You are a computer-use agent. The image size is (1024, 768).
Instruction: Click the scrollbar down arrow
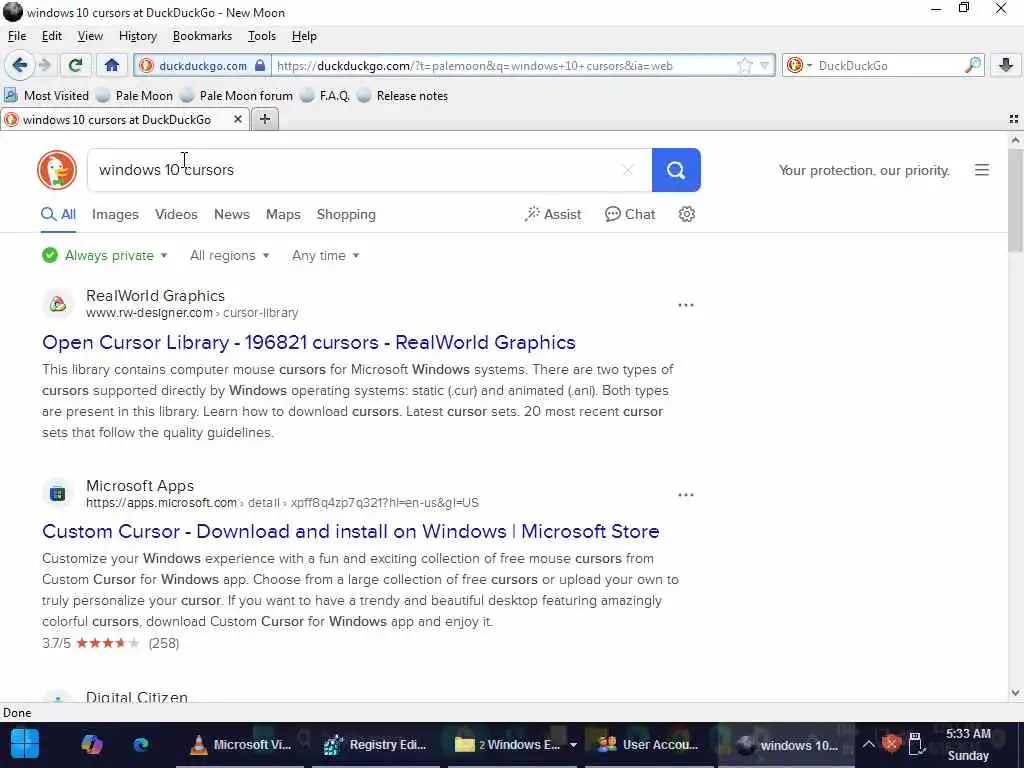click(x=1015, y=693)
